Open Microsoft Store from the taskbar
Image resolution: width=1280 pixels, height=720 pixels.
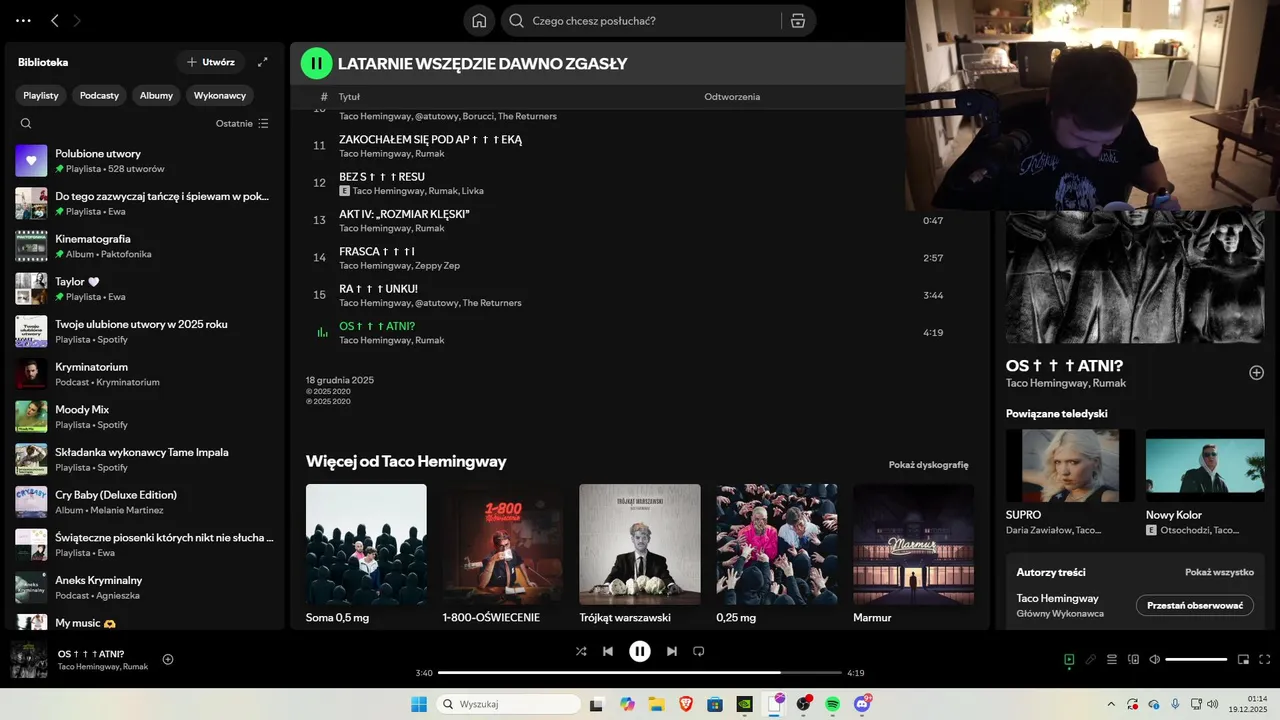pos(715,704)
